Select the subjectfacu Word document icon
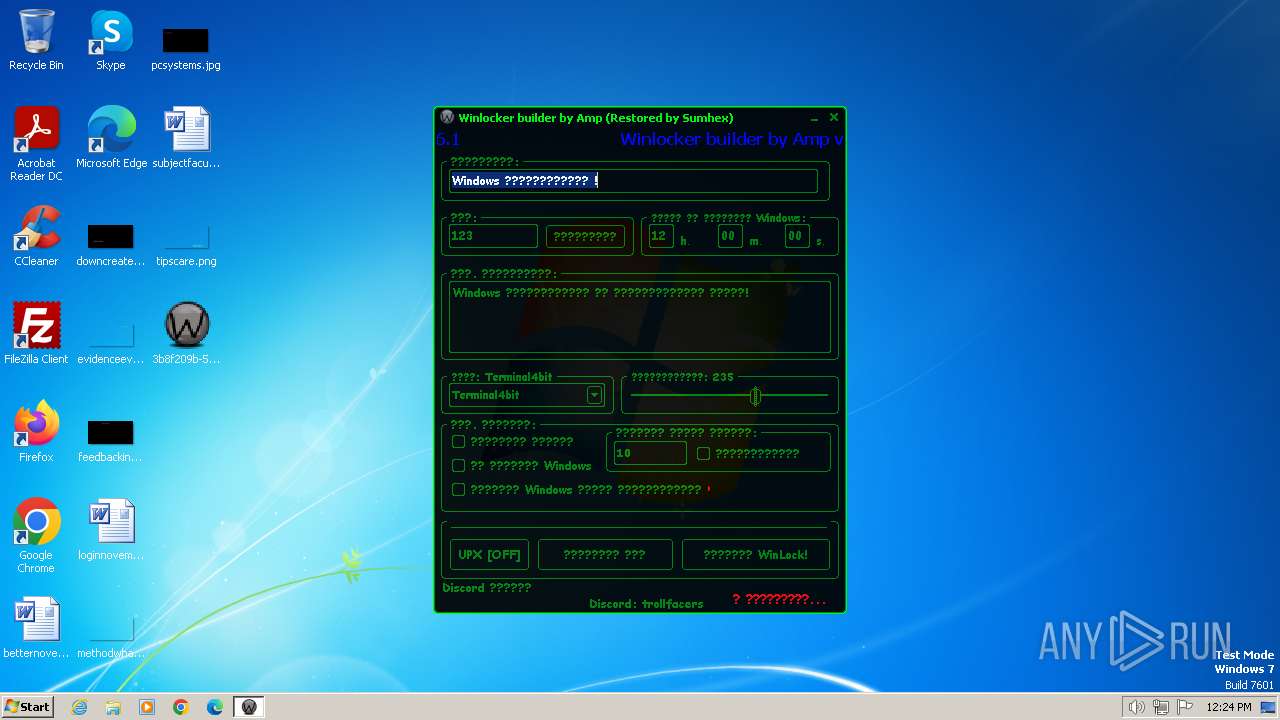Viewport: 1280px width, 720px height. tap(186, 138)
